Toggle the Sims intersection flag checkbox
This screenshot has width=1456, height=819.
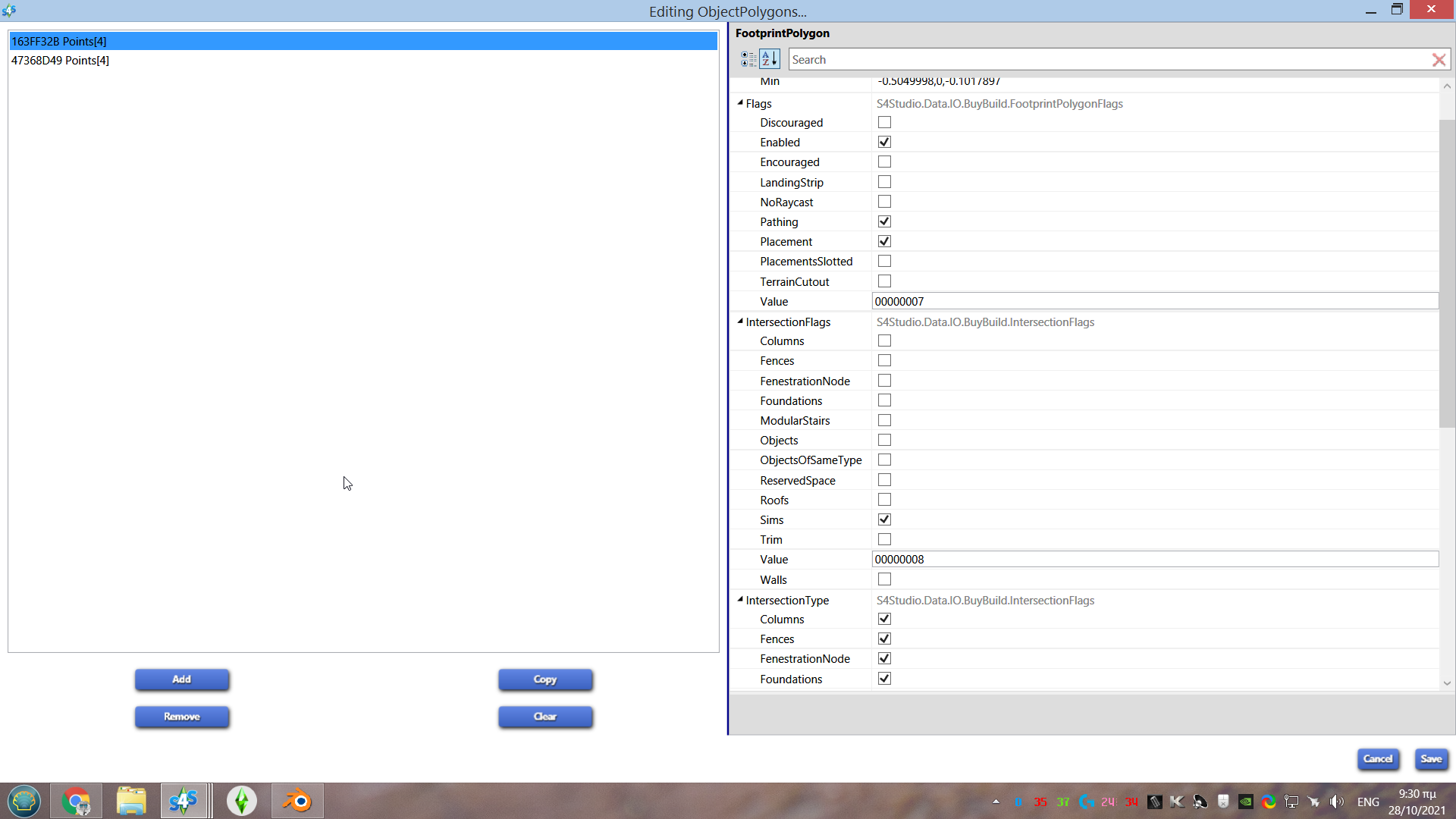(884, 519)
